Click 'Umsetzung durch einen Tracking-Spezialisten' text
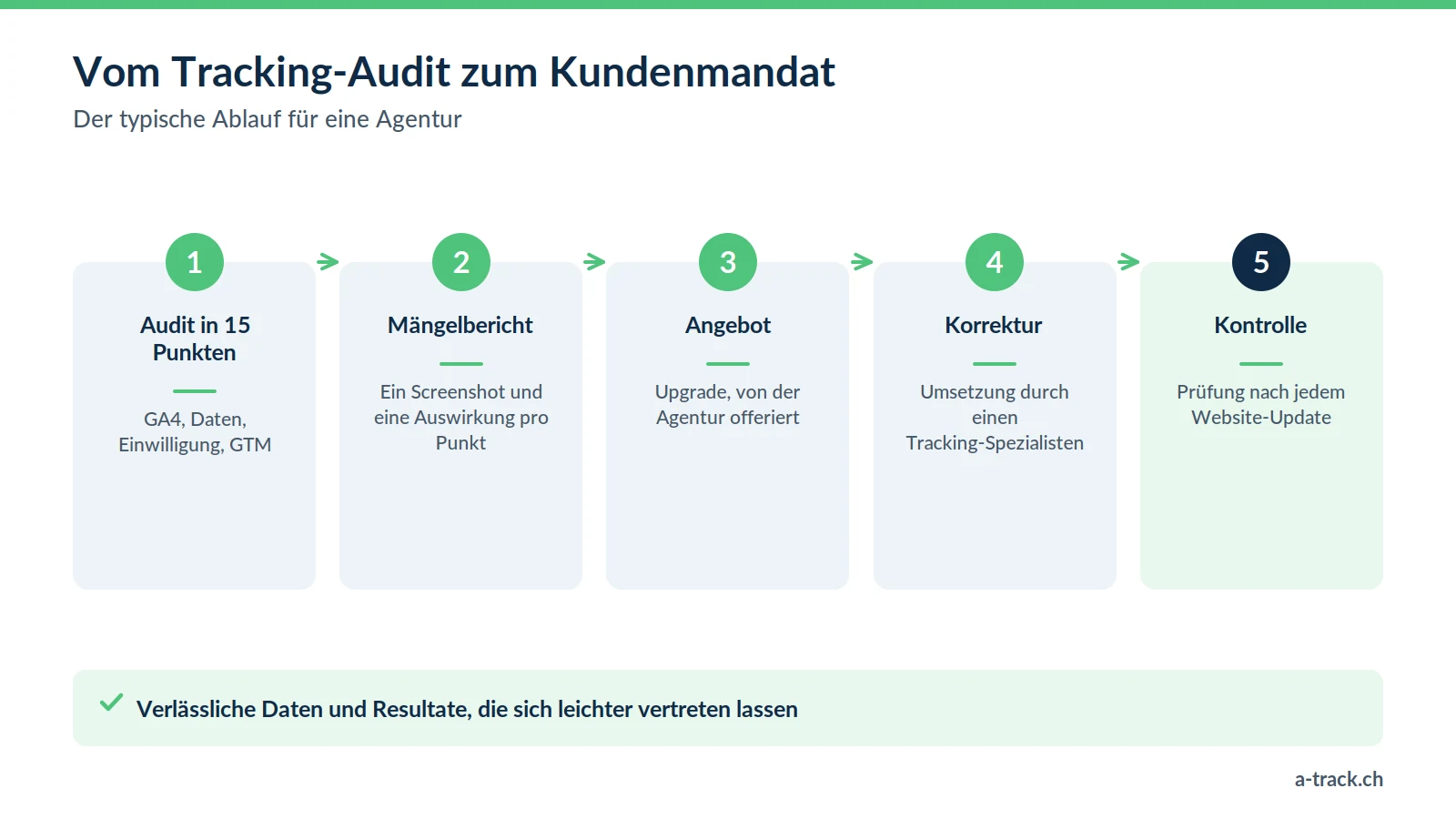The width and height of the screenshot is (1456, 819). tap(995, 418)
